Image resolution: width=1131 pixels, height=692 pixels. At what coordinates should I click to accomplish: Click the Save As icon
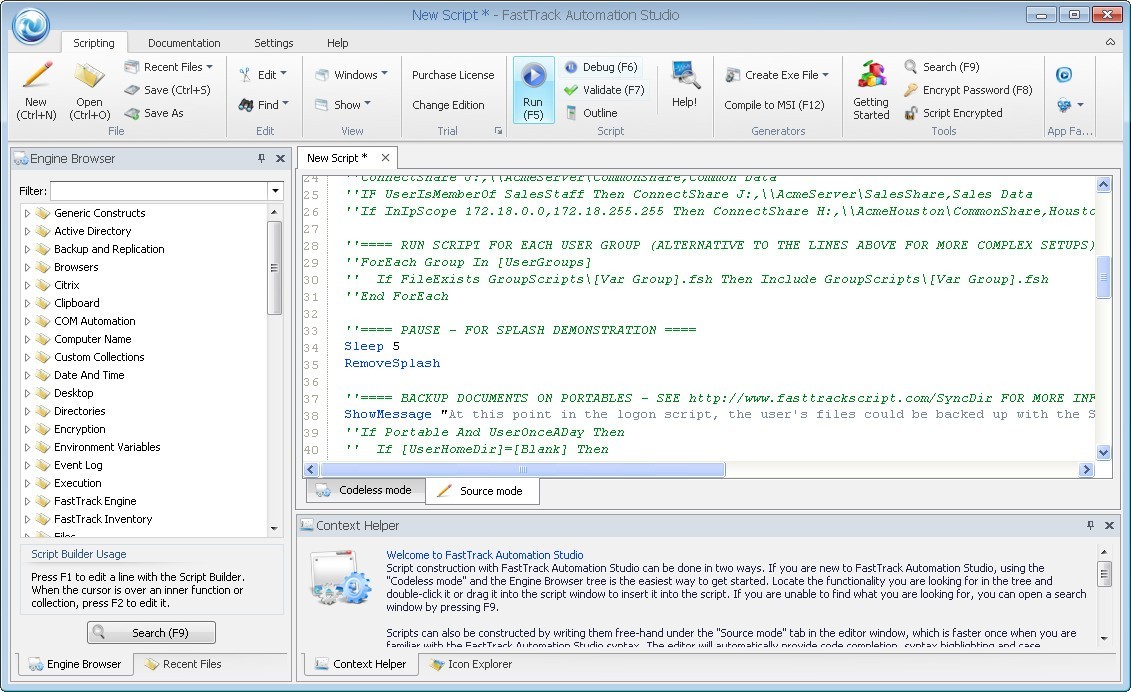pos(131,113)
